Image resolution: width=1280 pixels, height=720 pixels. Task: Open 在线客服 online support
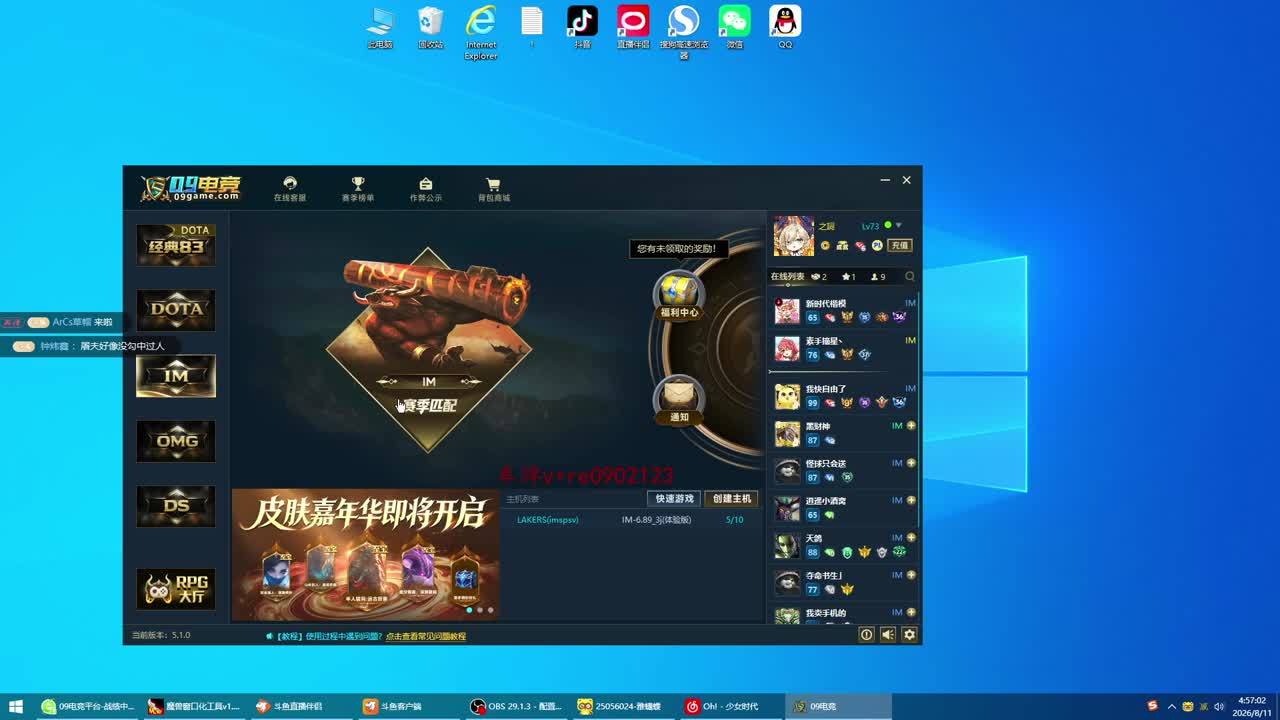290,189
